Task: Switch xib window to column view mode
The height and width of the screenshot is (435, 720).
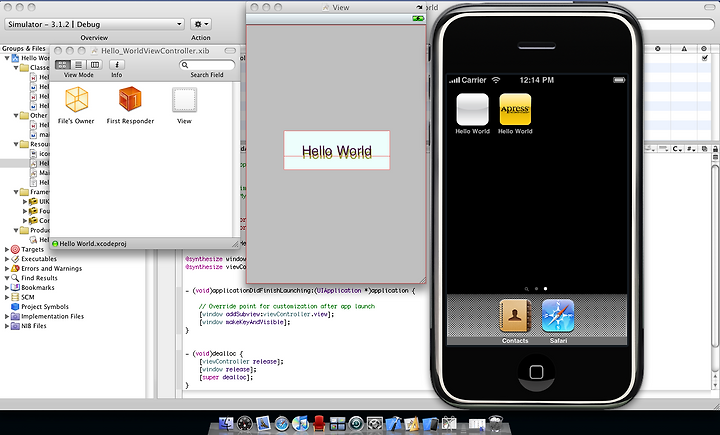Action: tap(95, 65)
